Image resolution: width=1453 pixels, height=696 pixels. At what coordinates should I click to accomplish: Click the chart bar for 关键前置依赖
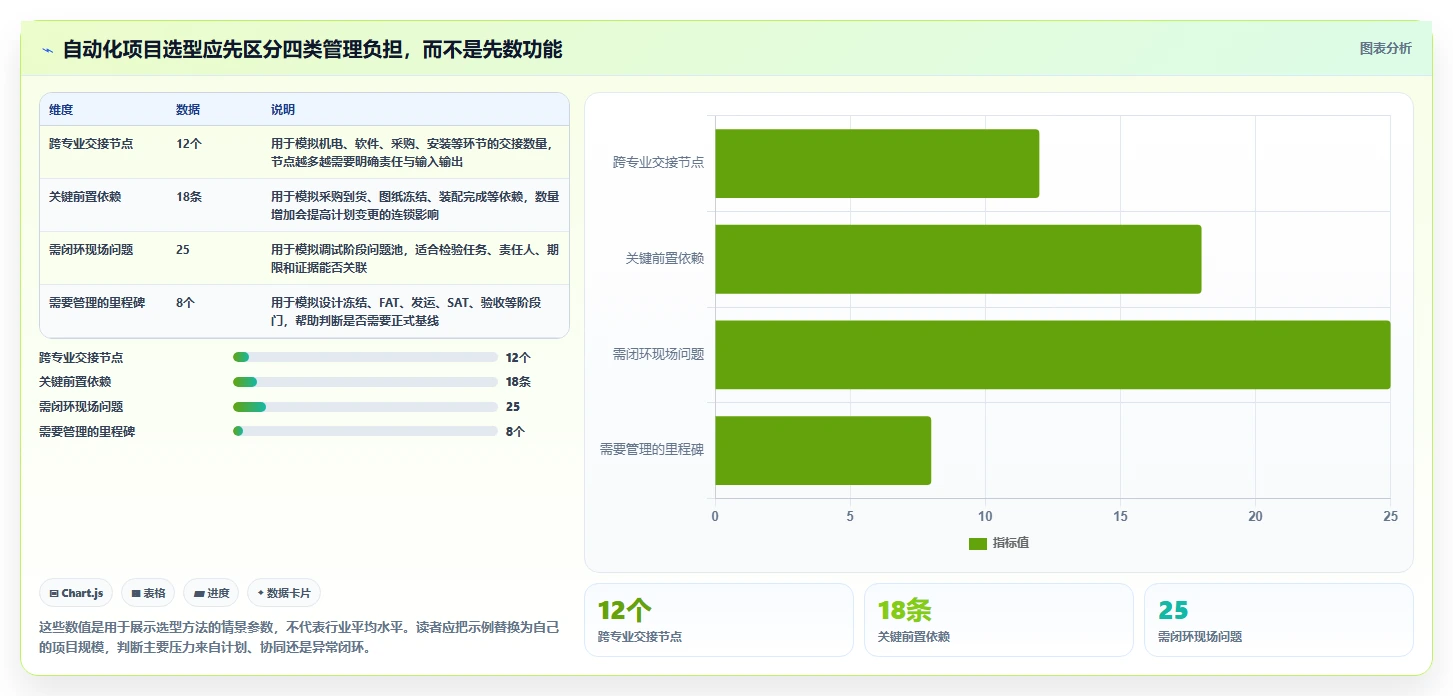coord(958,259)
